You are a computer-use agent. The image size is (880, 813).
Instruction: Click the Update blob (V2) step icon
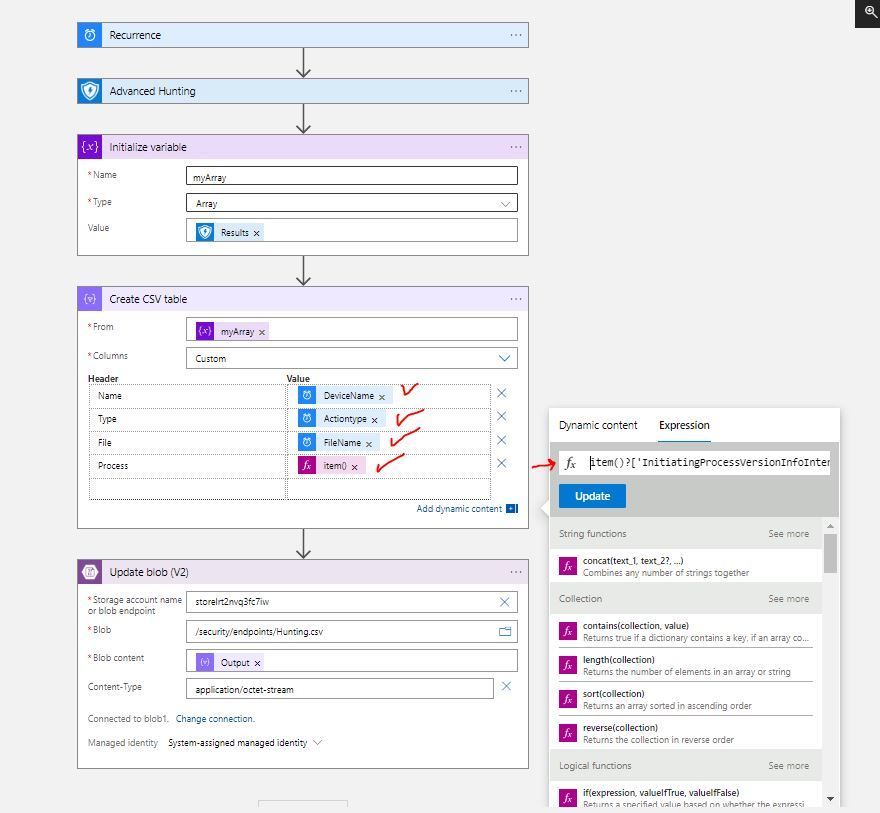pos(90,572)
